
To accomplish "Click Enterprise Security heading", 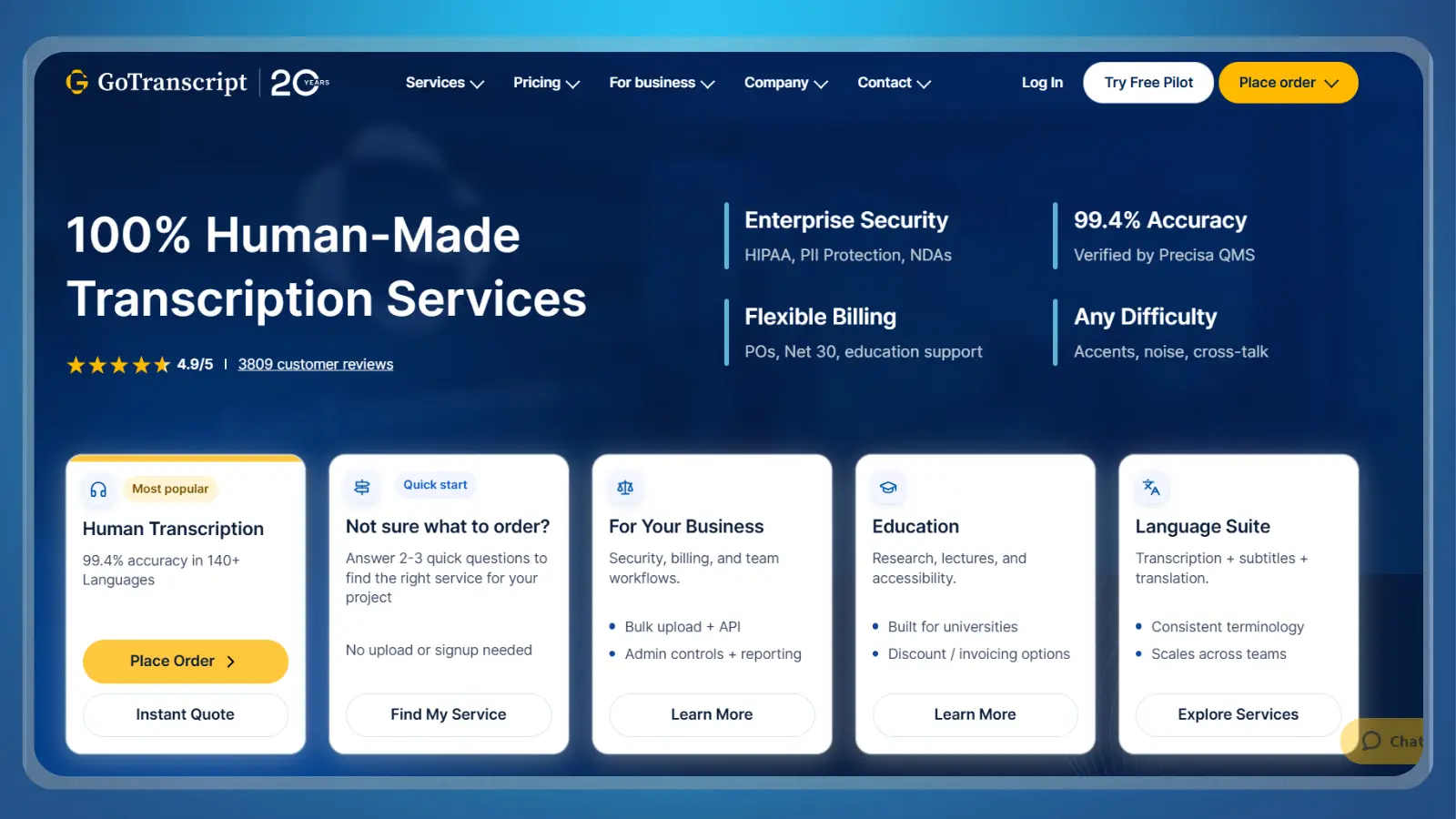I will [x=846, y=220].
